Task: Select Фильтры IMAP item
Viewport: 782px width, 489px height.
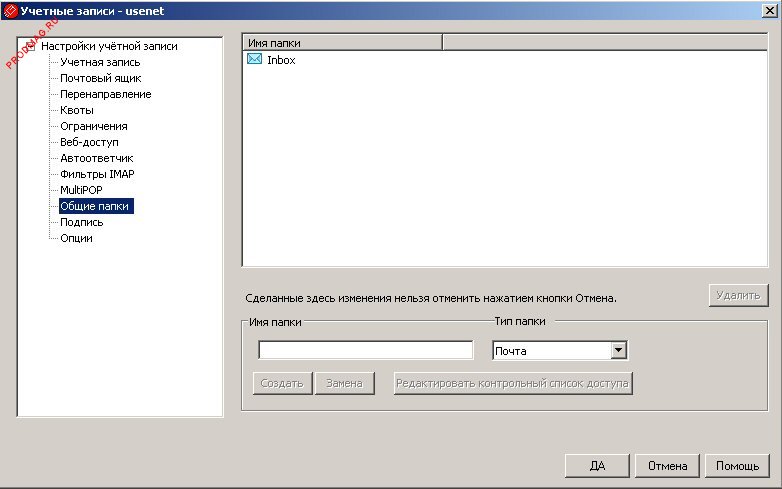Action: (x=97, y=174)
